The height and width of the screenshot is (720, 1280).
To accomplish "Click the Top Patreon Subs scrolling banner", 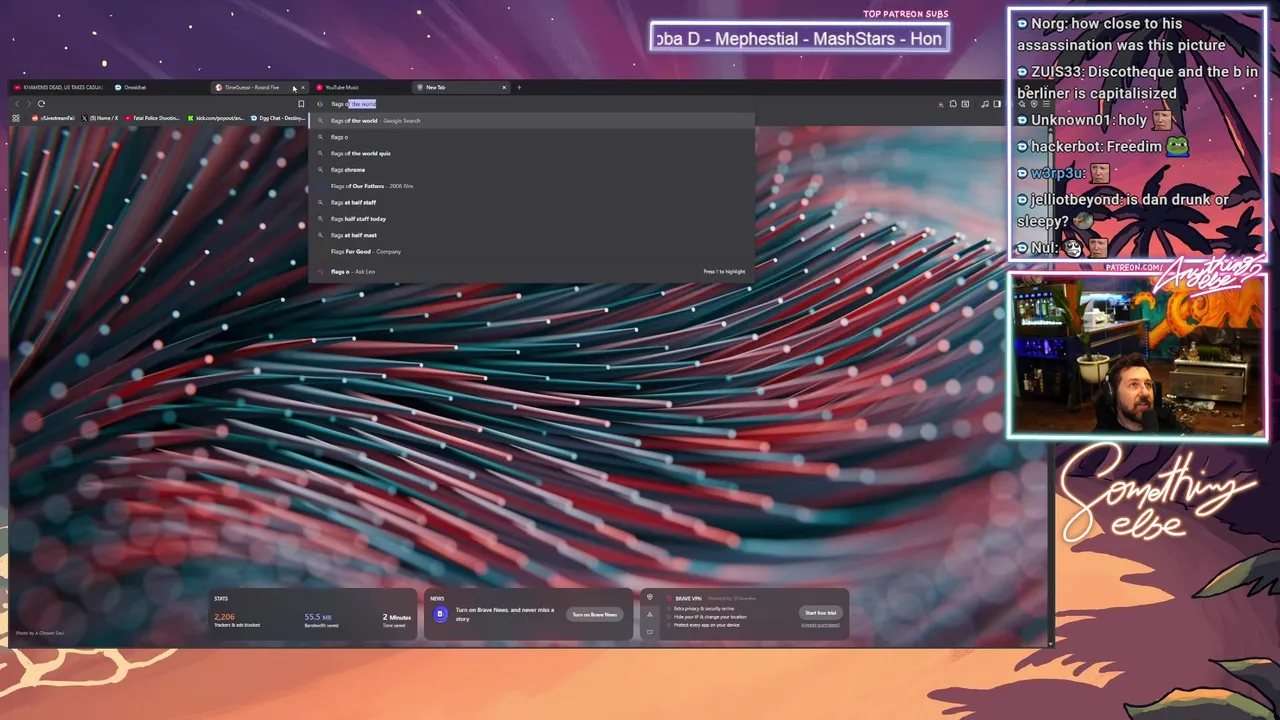I will 799,39.
